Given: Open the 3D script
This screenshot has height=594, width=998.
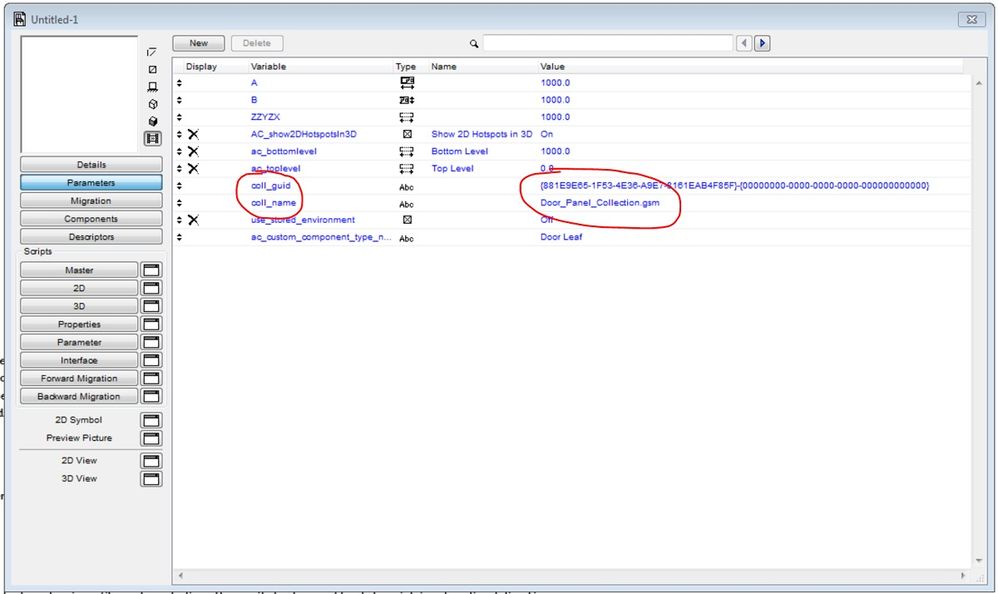Looking at the screenshot, I should pyautogui.click(x=79, y=306).
